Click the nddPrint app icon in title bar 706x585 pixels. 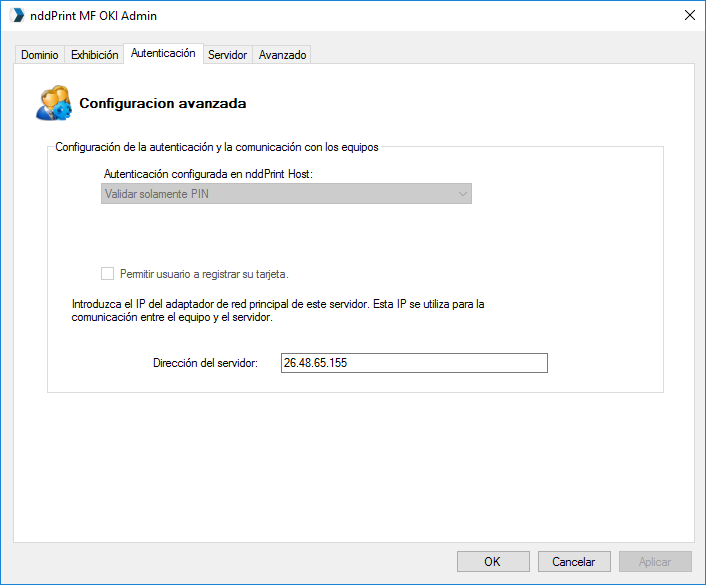(x=17, y=15)
